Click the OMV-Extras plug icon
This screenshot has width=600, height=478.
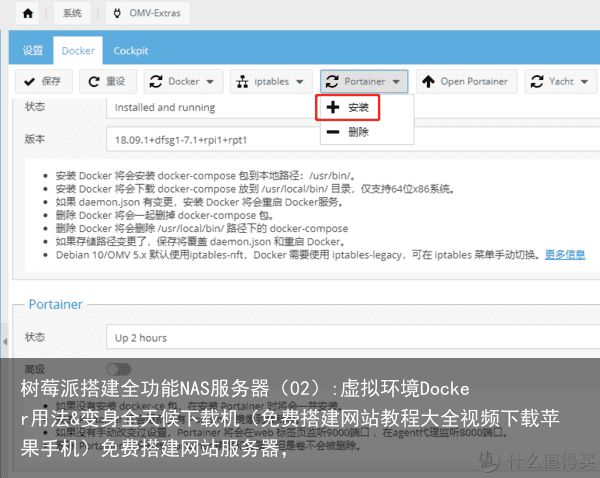(x=117, y=13)
